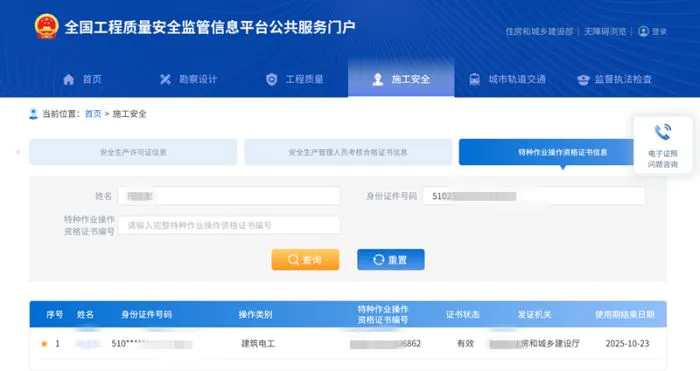Focus the 姓名 input field
The height and width of the screenshot is (371, 700).
pos(229,196)
